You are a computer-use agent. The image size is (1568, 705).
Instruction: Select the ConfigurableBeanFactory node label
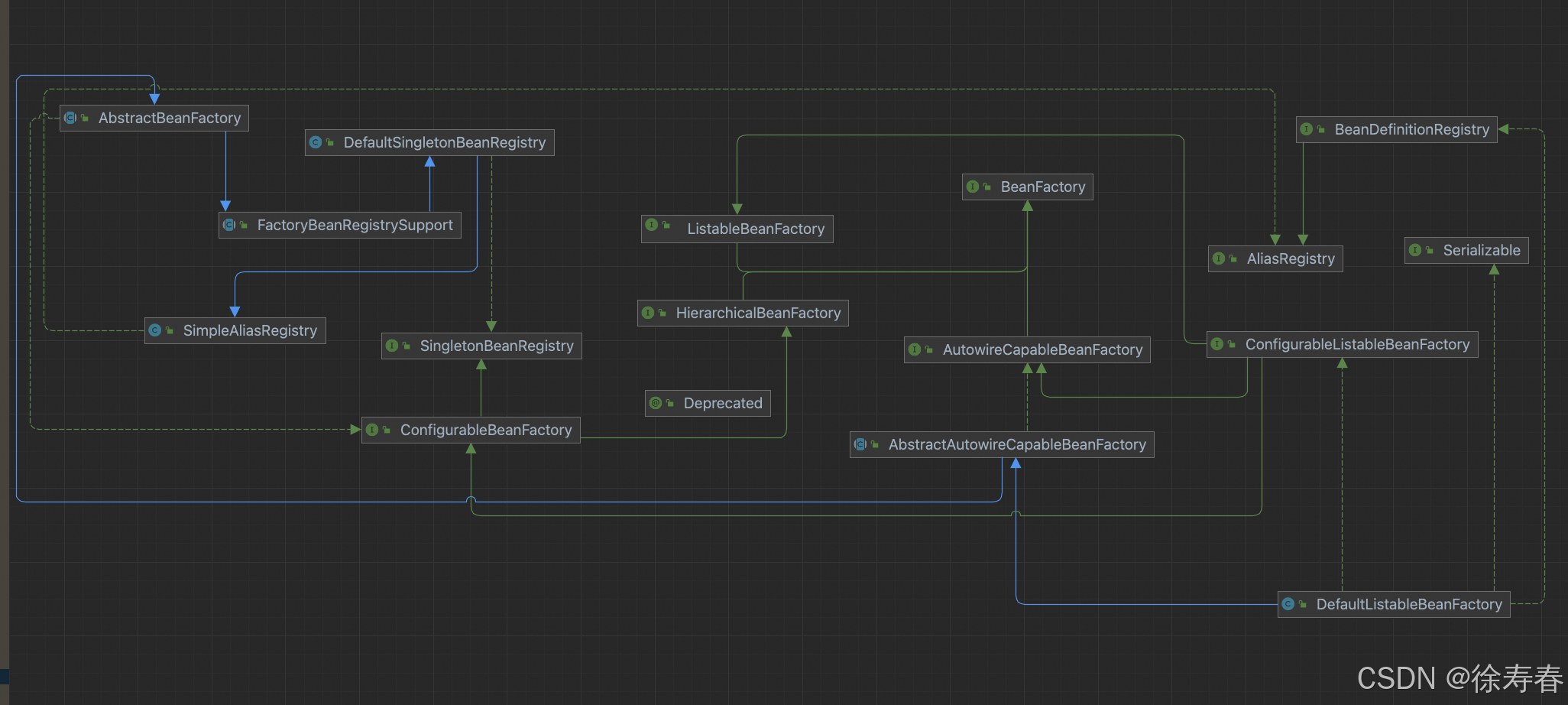(x=486, y=430)
